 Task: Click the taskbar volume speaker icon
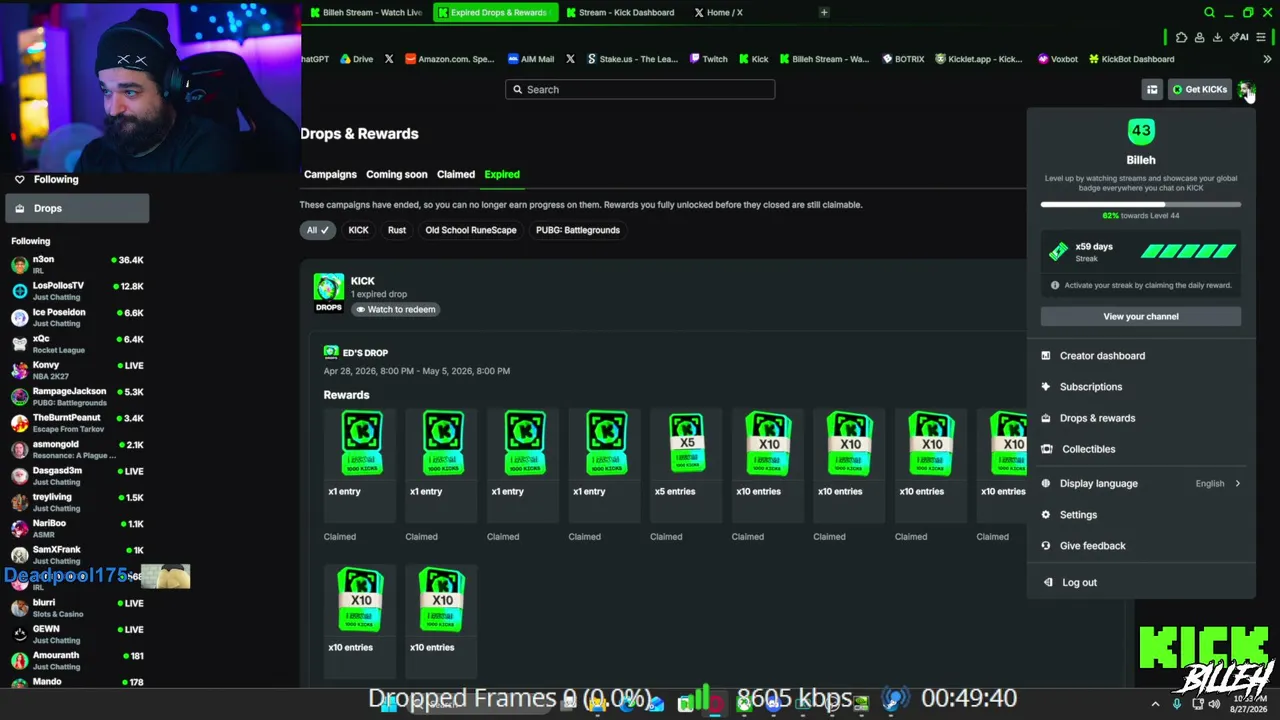[x=1214, y=704]
